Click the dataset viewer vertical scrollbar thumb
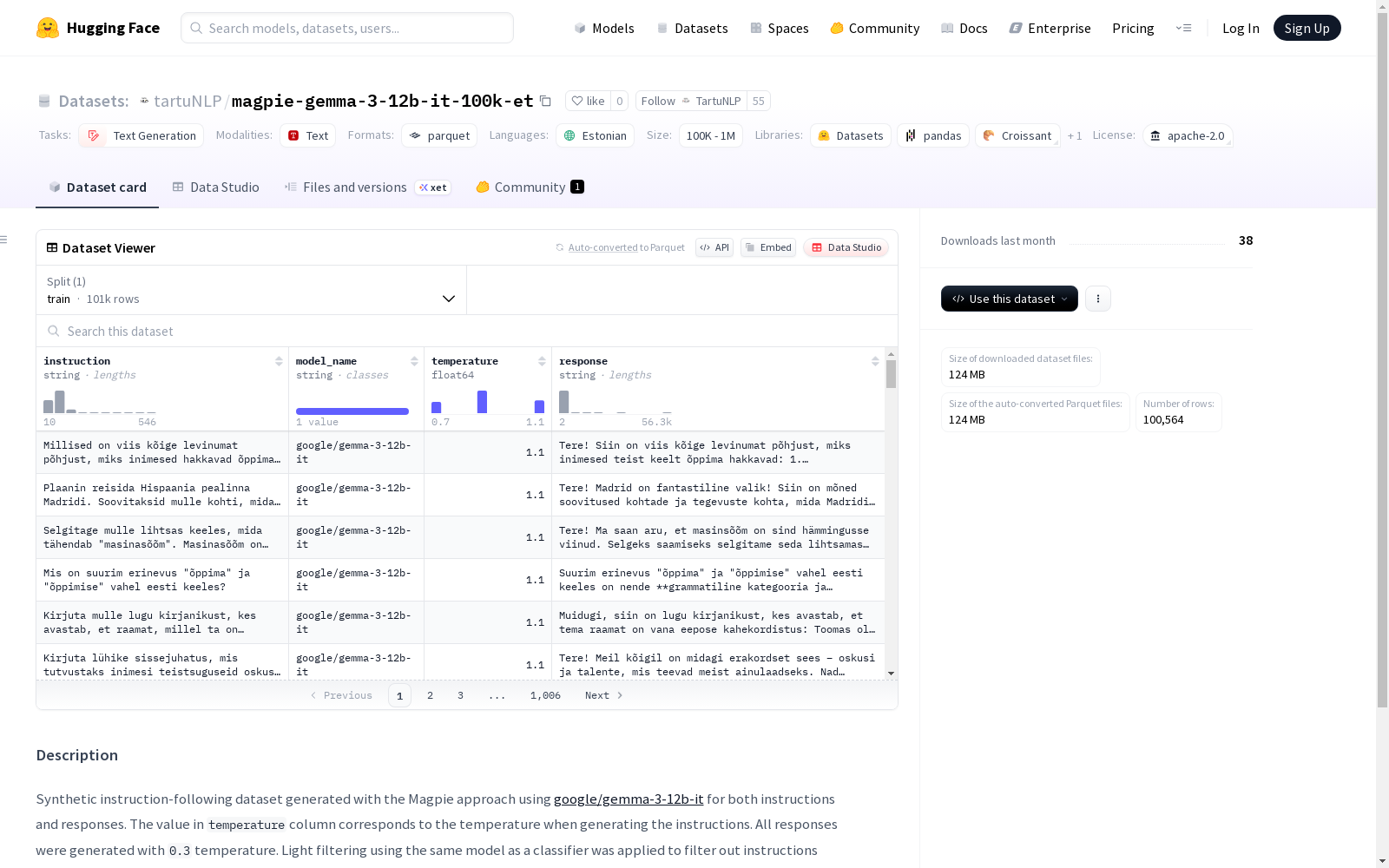Viewport: 1389px width, 868px height. 891,374
